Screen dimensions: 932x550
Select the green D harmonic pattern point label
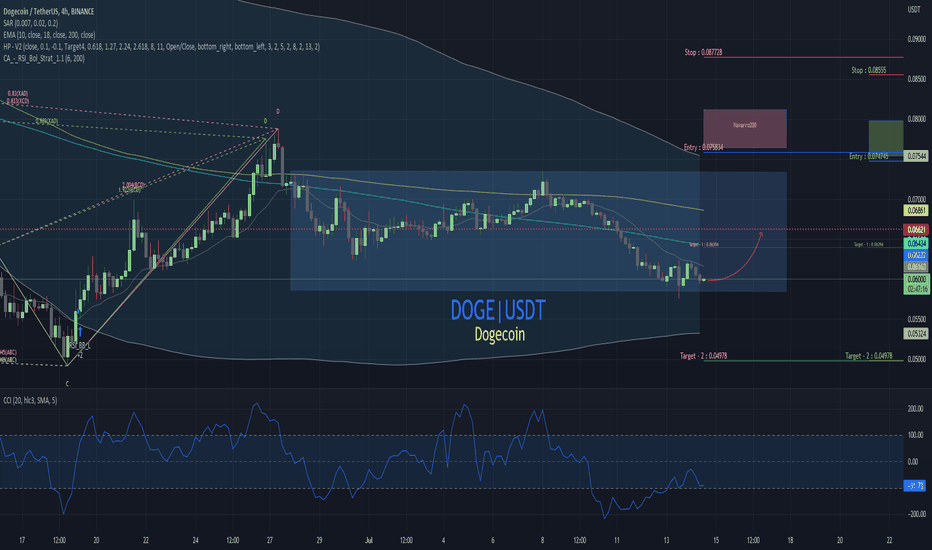[x=265, y=121]
